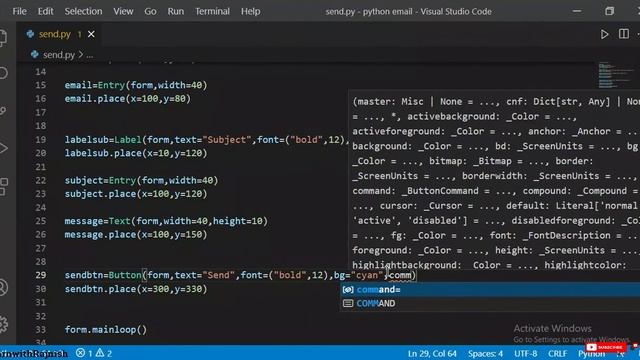Show errors and warnings in status bar
640x360 pixels.
pos(94,353)
